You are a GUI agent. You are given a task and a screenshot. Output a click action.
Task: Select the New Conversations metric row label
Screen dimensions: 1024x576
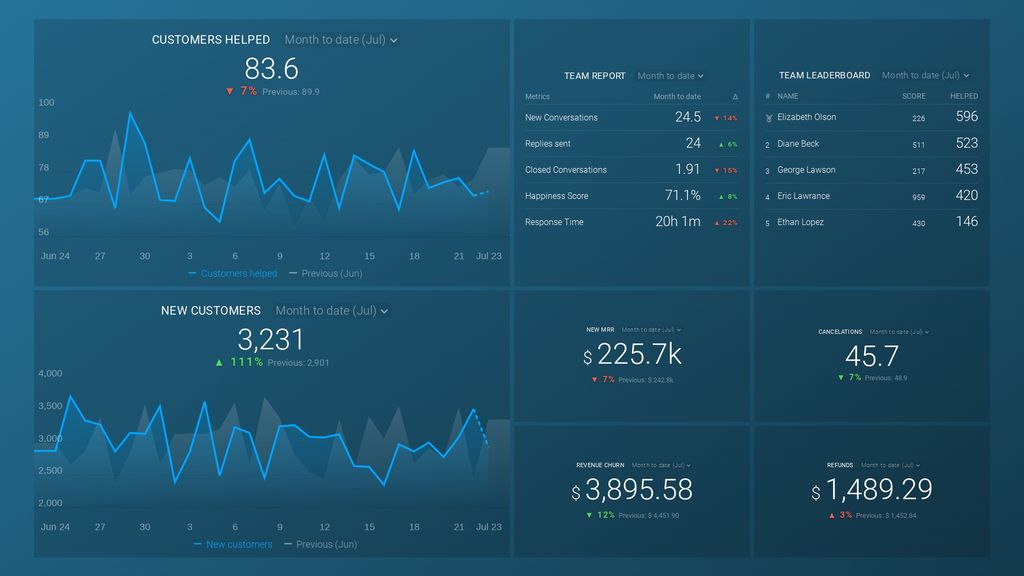[561, 118]
